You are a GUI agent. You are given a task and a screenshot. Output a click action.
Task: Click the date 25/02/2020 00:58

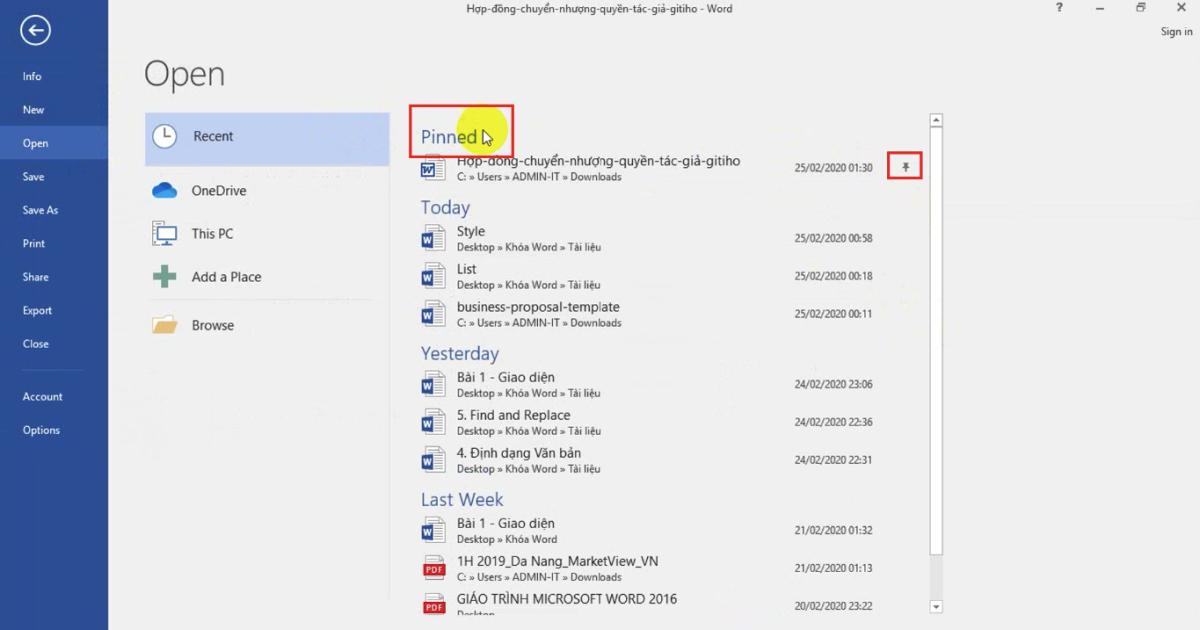click(834, 238)
